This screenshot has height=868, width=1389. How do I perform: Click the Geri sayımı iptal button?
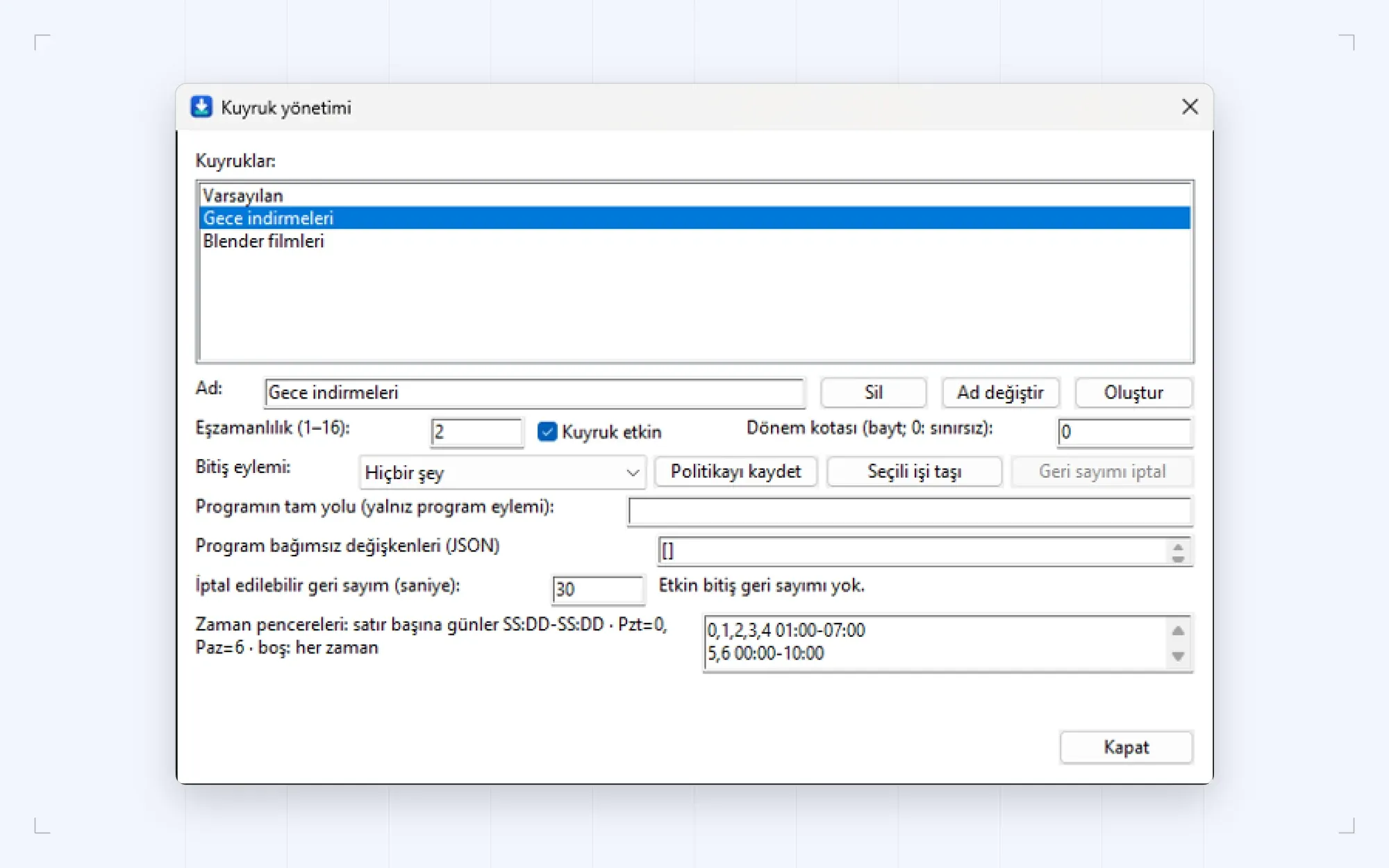[1102, 472]
